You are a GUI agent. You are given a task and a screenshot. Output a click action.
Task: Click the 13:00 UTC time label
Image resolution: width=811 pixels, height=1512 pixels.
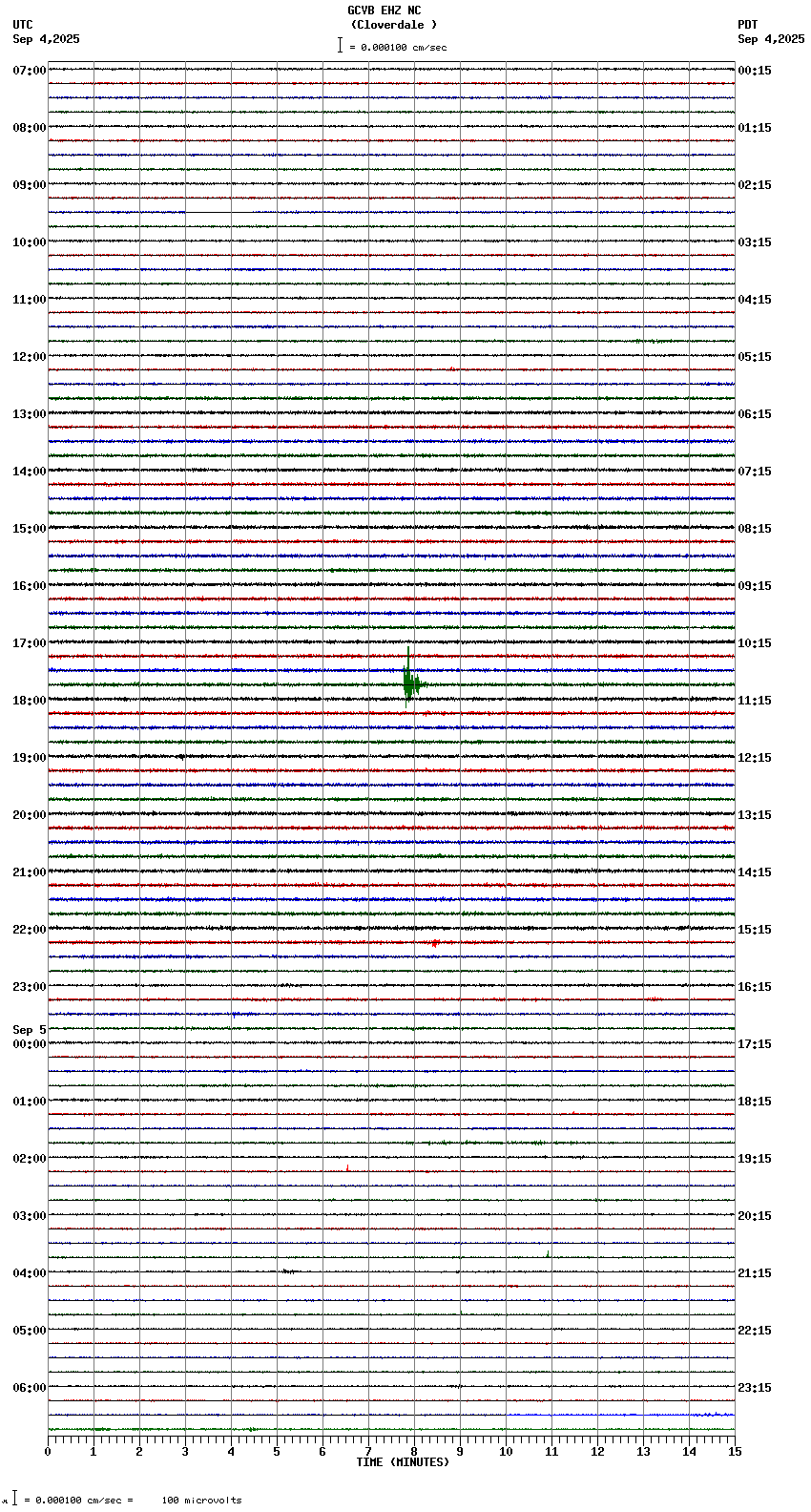coord(30,414)
